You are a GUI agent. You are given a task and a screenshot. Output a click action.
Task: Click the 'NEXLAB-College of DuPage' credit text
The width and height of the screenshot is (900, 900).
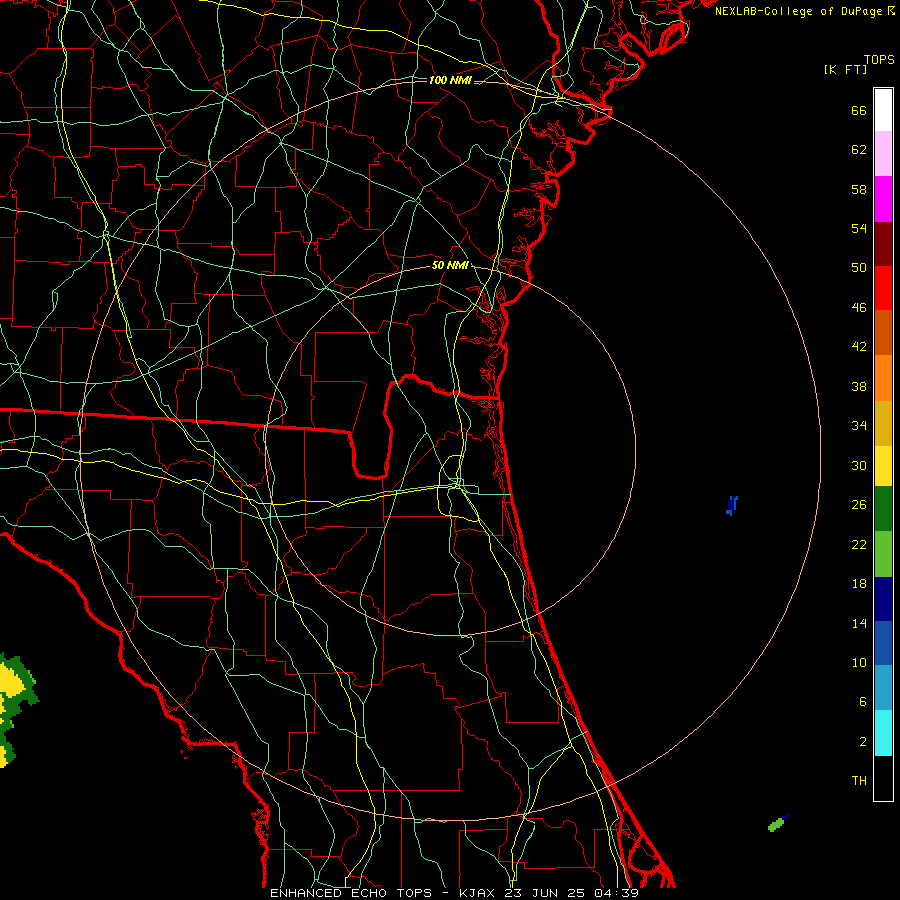tap(798, 11)
